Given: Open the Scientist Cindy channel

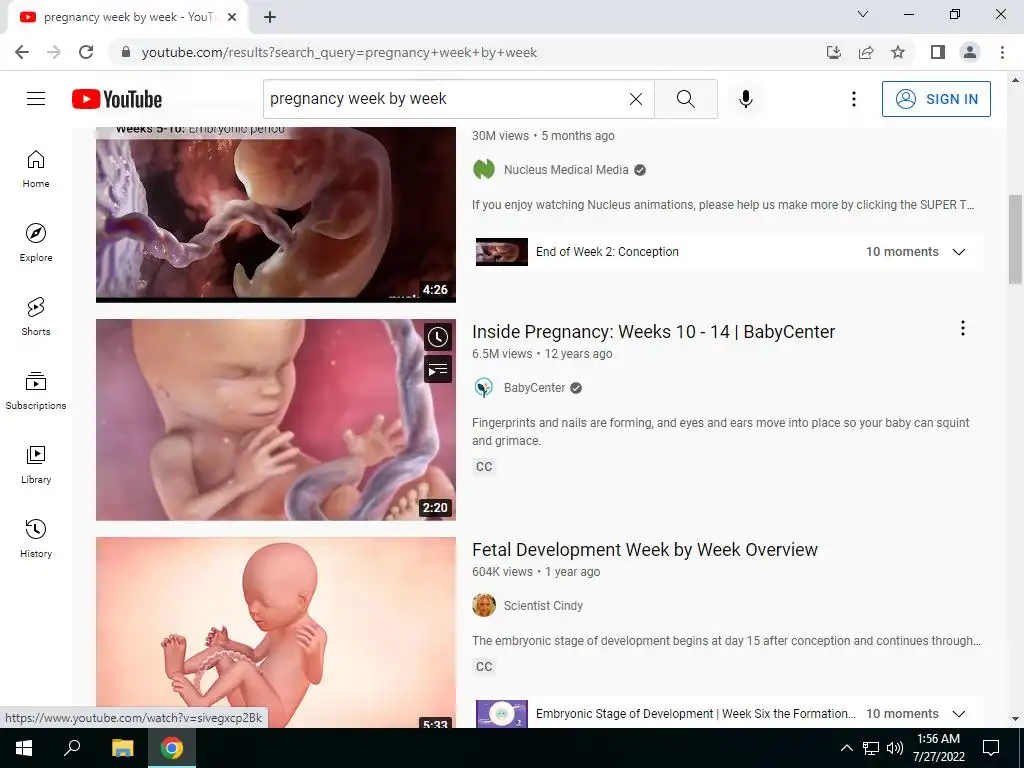Looking at the screenshot, I should (x=543, y=606).
